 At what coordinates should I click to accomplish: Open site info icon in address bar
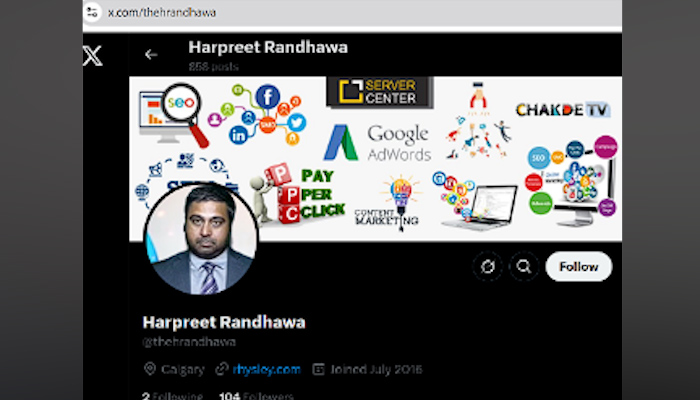pyautogui.click(x=92, y=12)
